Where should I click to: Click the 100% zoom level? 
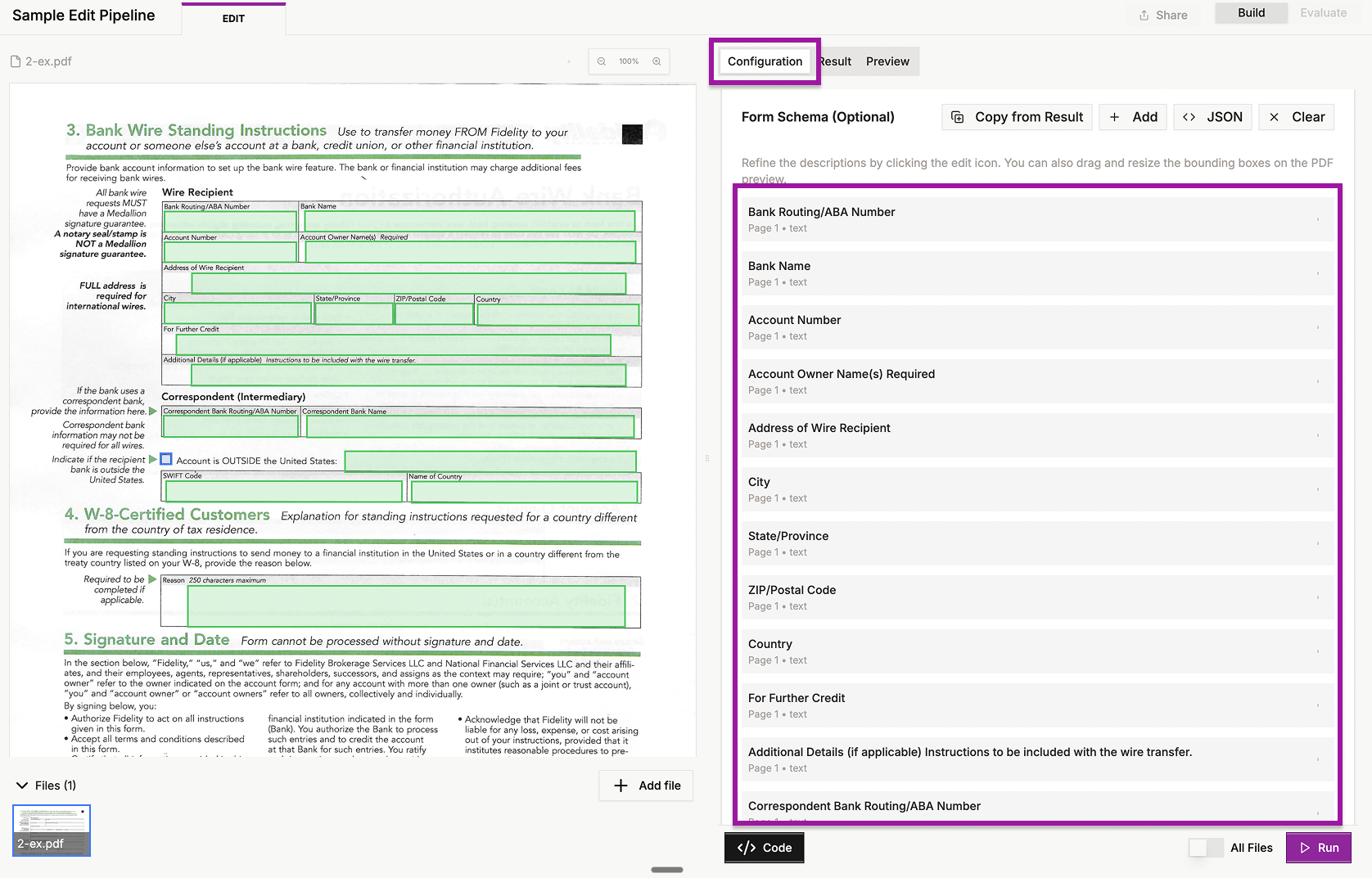pos(629,61)
